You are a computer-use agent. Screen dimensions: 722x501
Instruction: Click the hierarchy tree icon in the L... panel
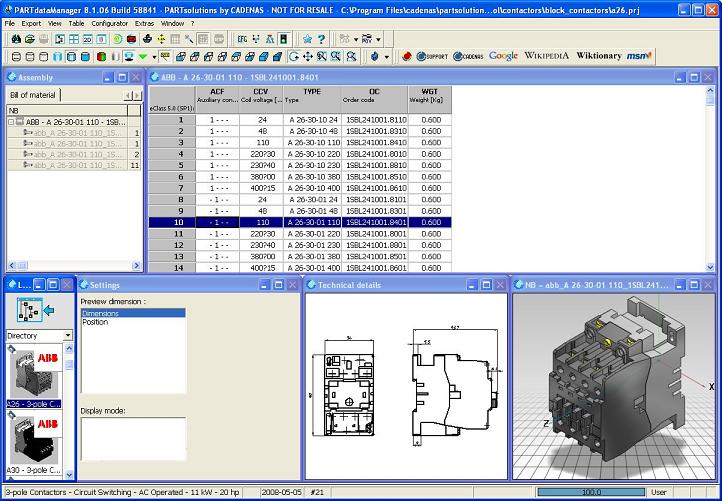point(29,309)
